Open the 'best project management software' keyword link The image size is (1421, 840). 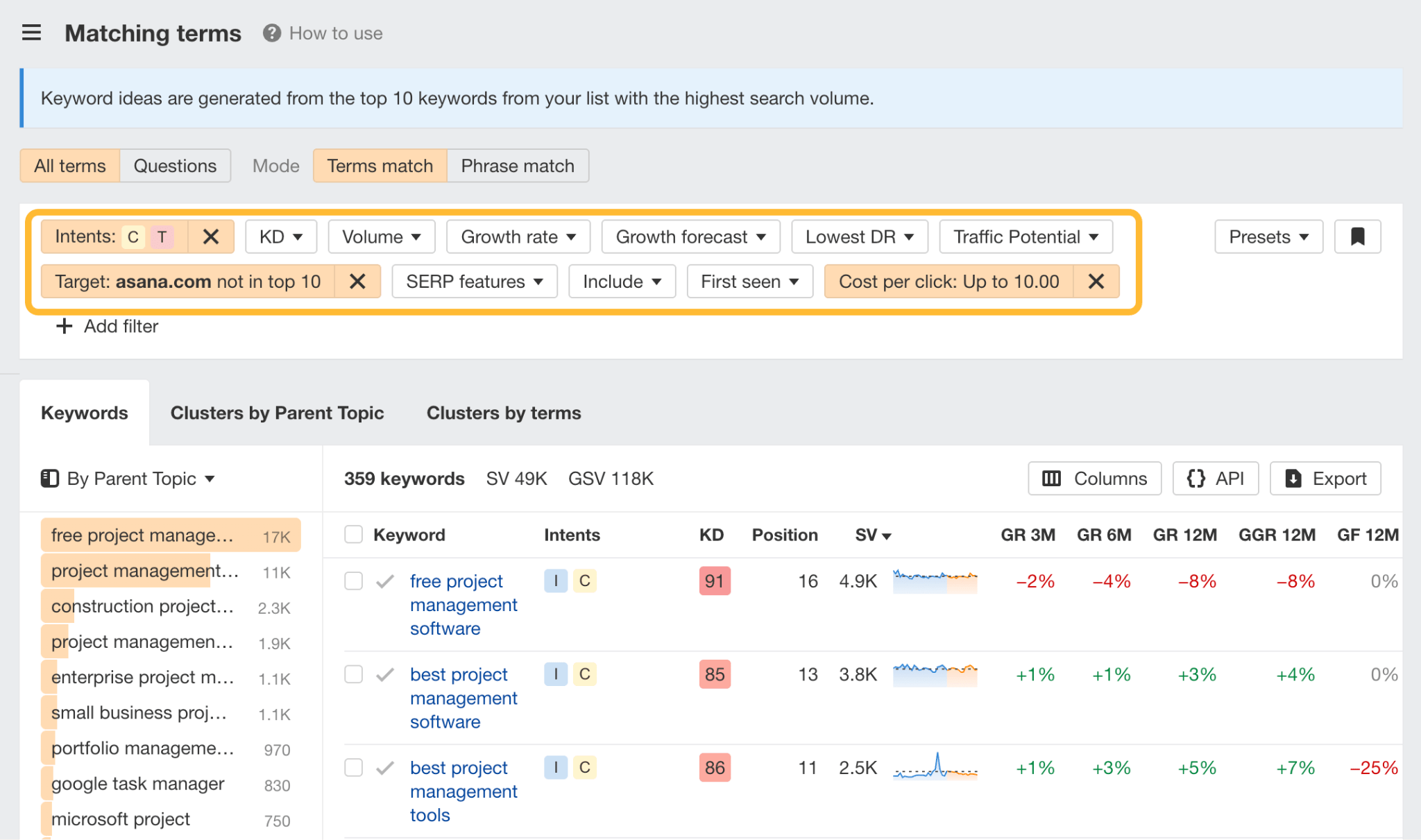[463, 698]
